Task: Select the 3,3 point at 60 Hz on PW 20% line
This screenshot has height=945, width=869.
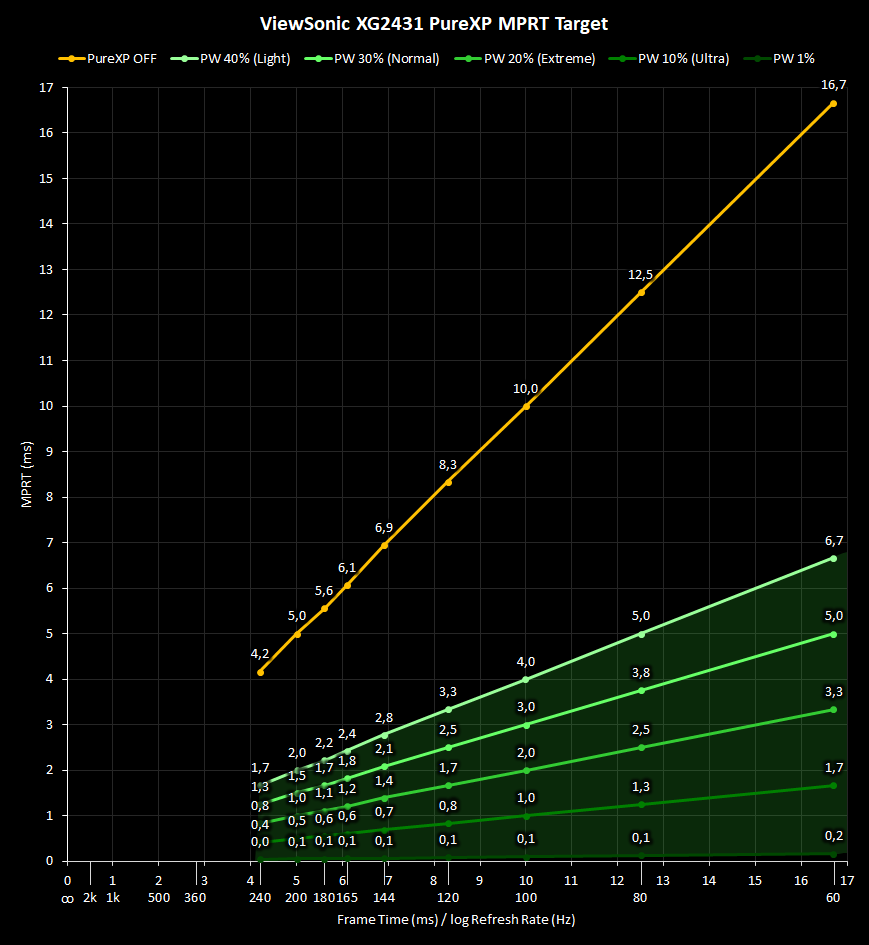Action: click(833, 710)
